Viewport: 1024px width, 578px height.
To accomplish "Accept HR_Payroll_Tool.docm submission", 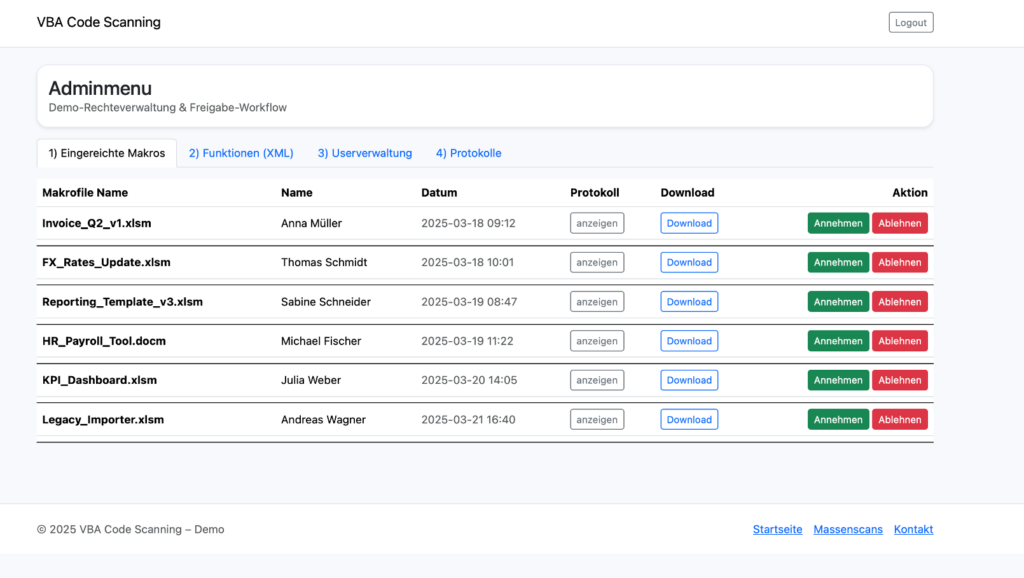I will point(838,341).
